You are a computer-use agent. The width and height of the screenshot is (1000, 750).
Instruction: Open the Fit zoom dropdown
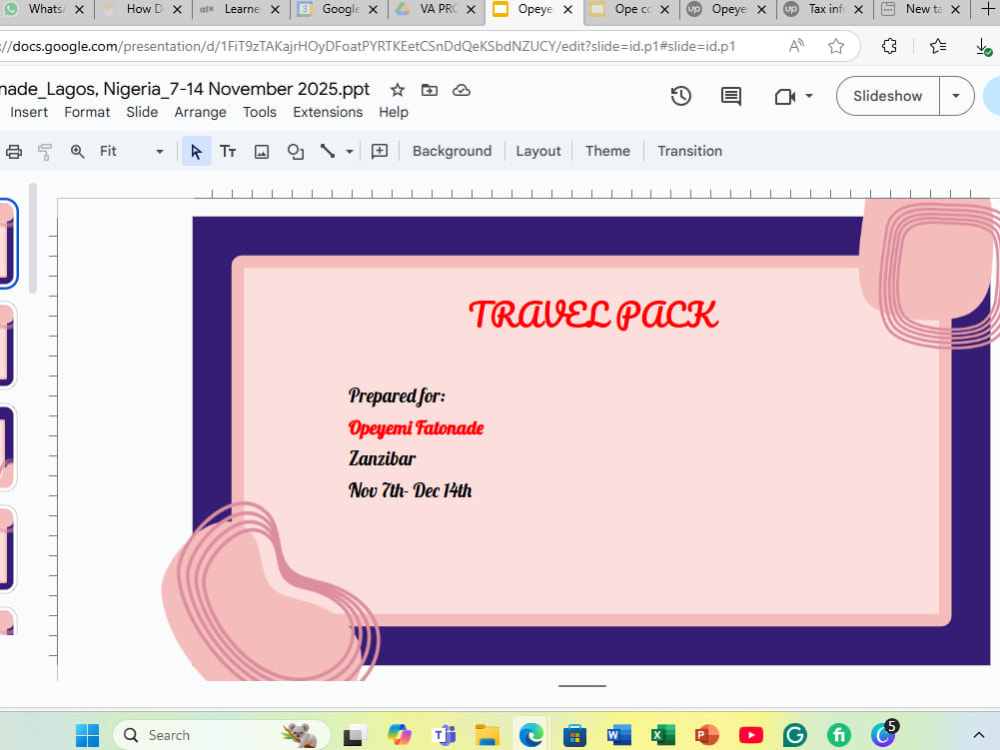(x=131, y=151)
